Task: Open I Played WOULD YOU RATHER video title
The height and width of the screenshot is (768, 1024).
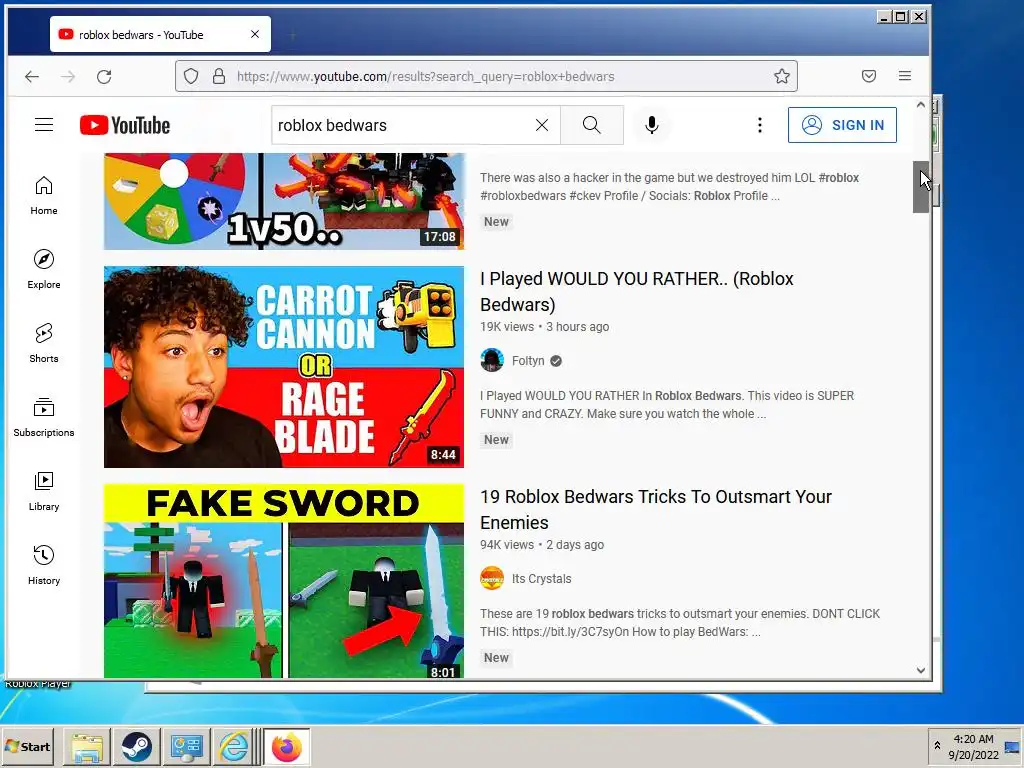Action: [x=637, y=291]
